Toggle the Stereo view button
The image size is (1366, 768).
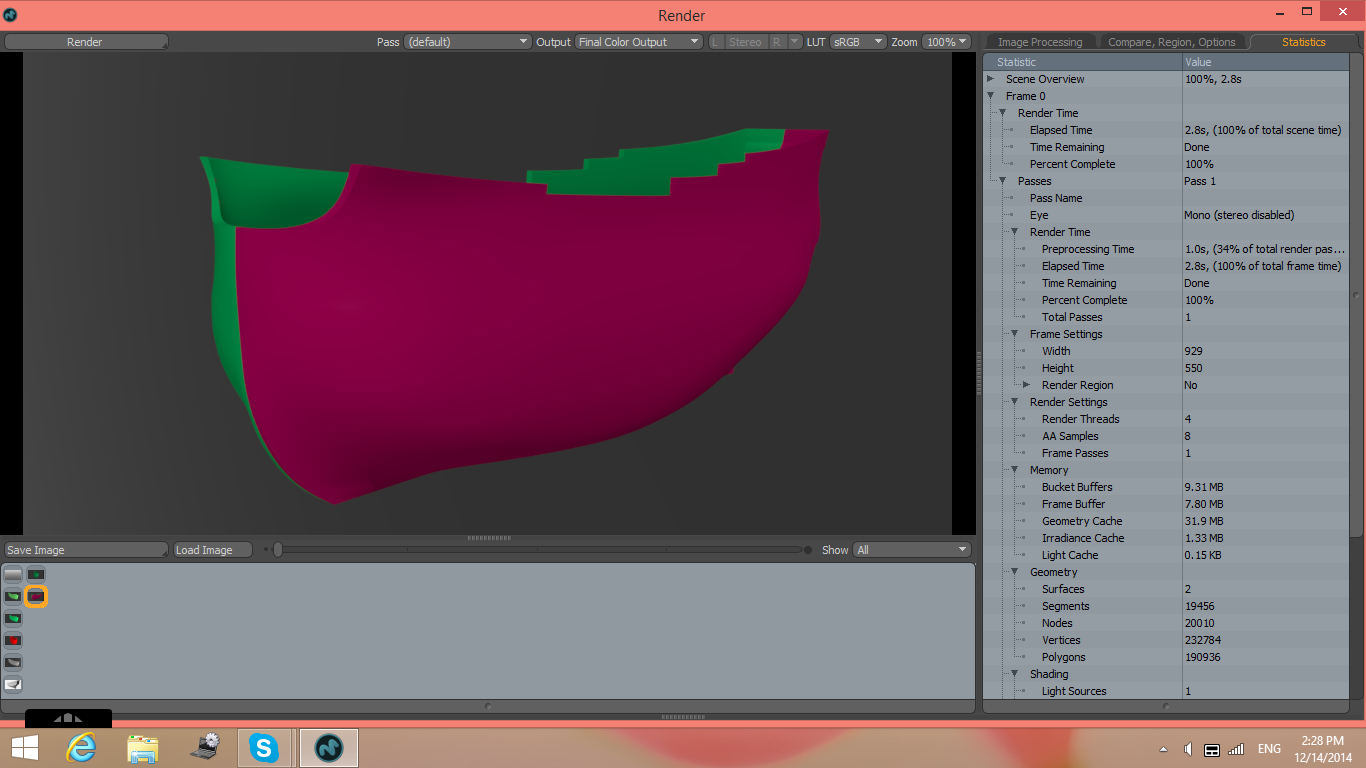(745, 42)
